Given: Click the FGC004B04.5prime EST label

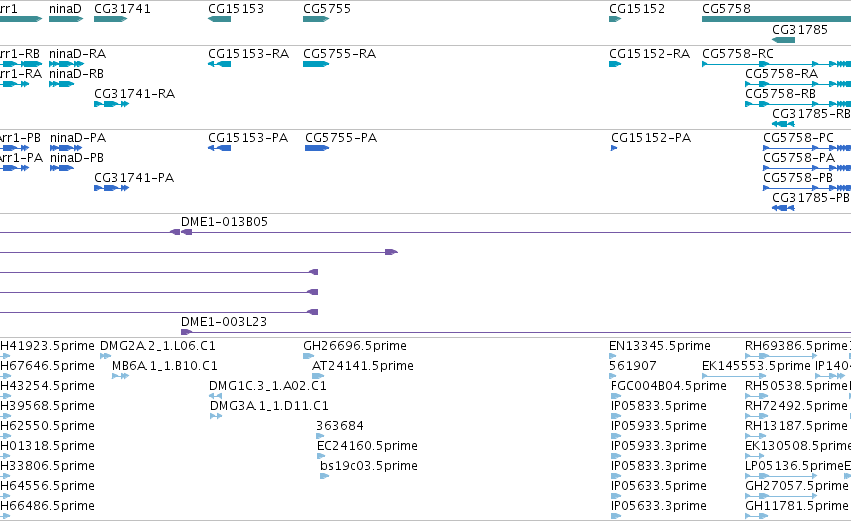Looking at the screenshot, I should tap(669, 386).
